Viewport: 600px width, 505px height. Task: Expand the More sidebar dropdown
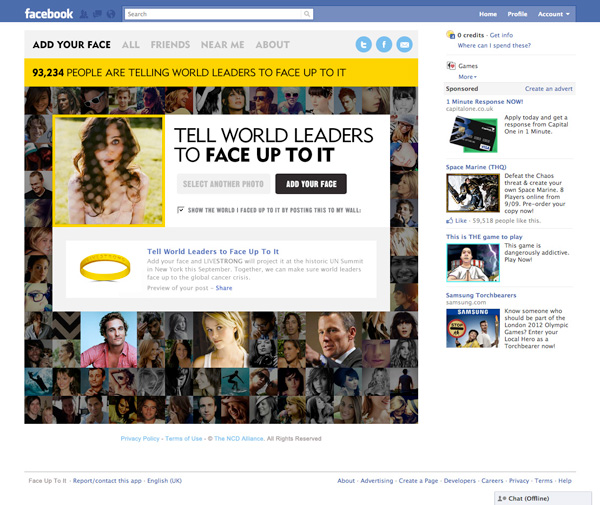pos(467,77)
